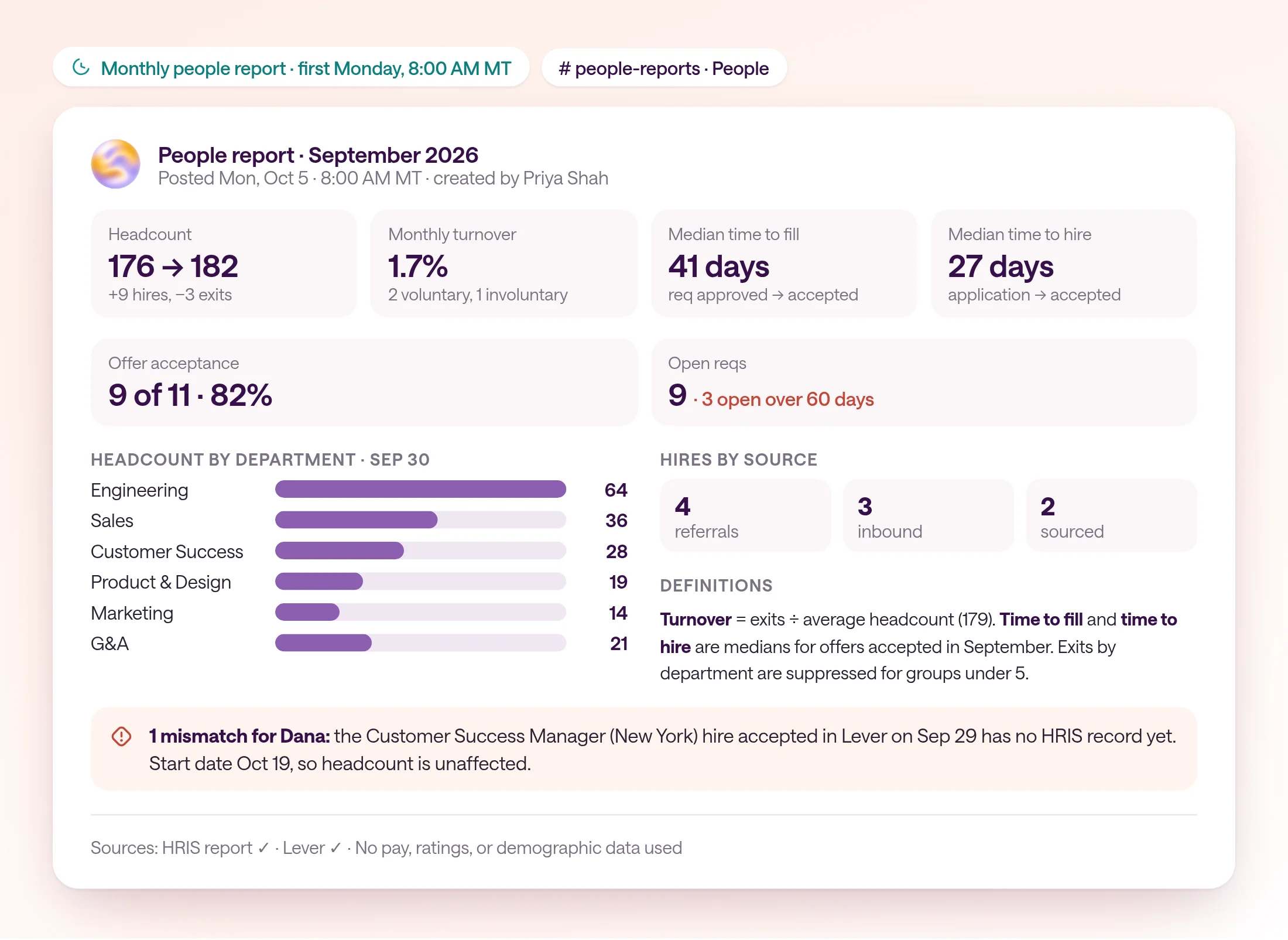Select the Headcount 176 → 182 card
The image size is (1288, 940).
click(x=224, y=264)
